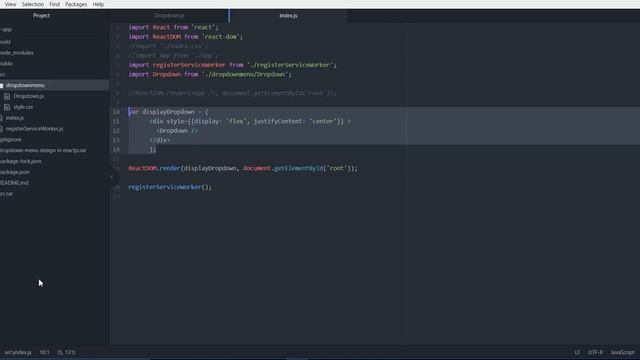Open the Find menu
The width and height of the screenshot is (640, 360).
coord(54,4)
